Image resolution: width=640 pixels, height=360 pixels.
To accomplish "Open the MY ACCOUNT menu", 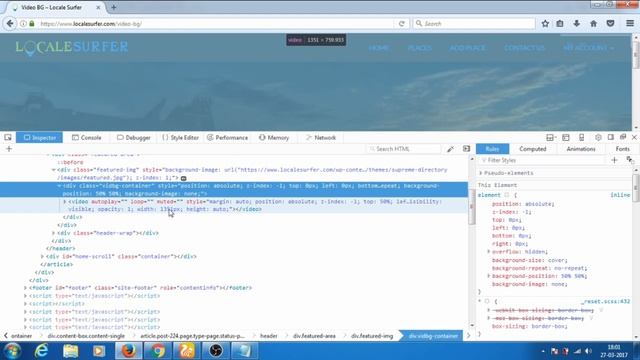I will click(588, 48).
